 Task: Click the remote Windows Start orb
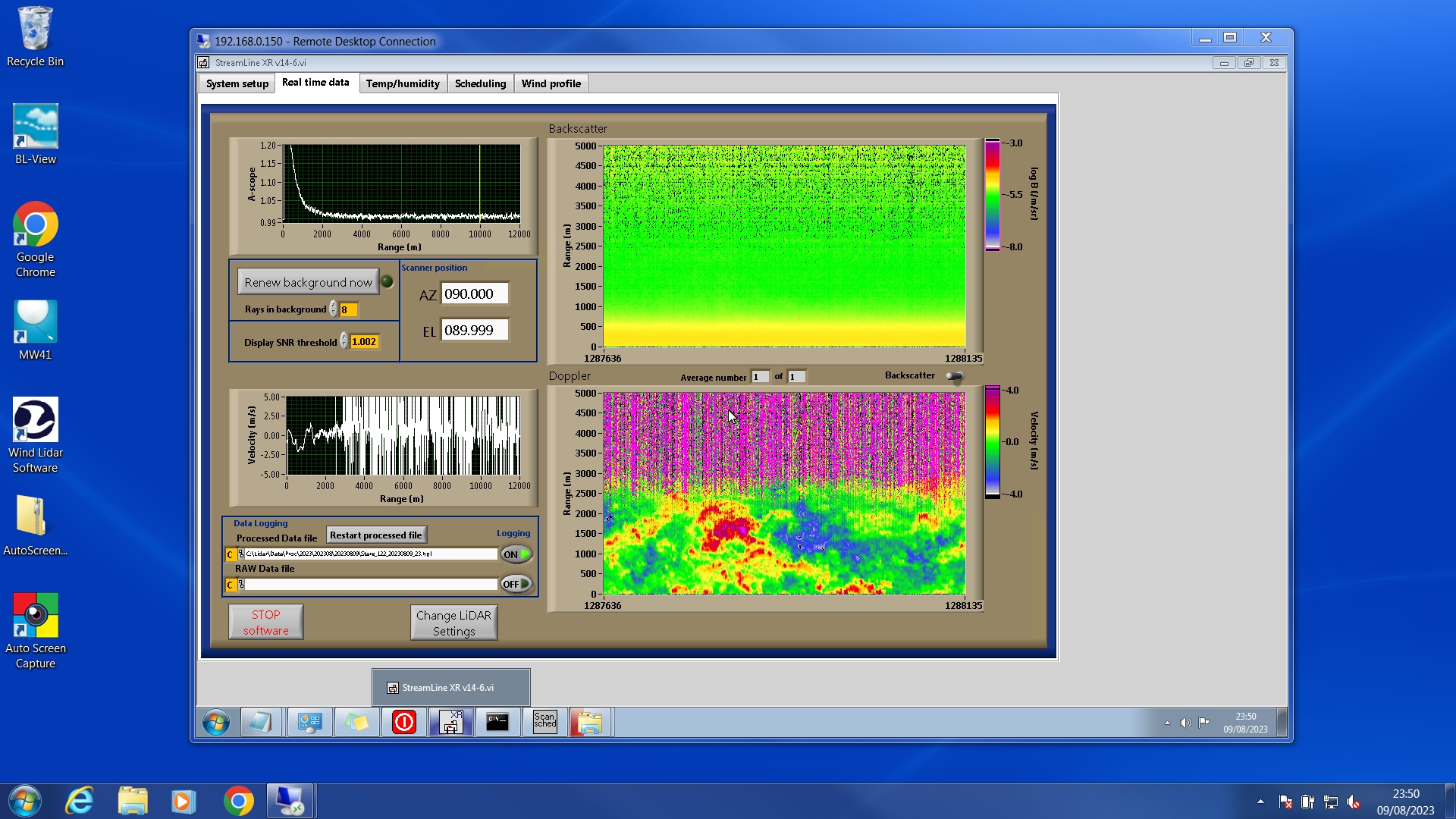pyautogui.click(x=216, y=722)
